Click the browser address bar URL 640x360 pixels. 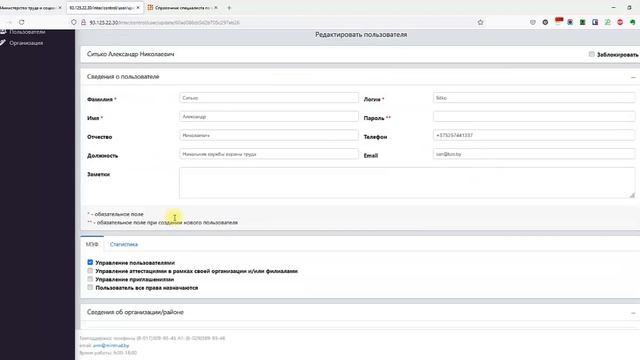click(x=164, y=22)
